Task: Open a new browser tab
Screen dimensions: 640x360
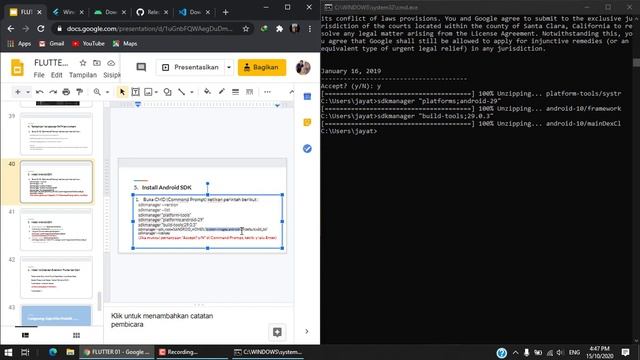Action: [225, 12]
